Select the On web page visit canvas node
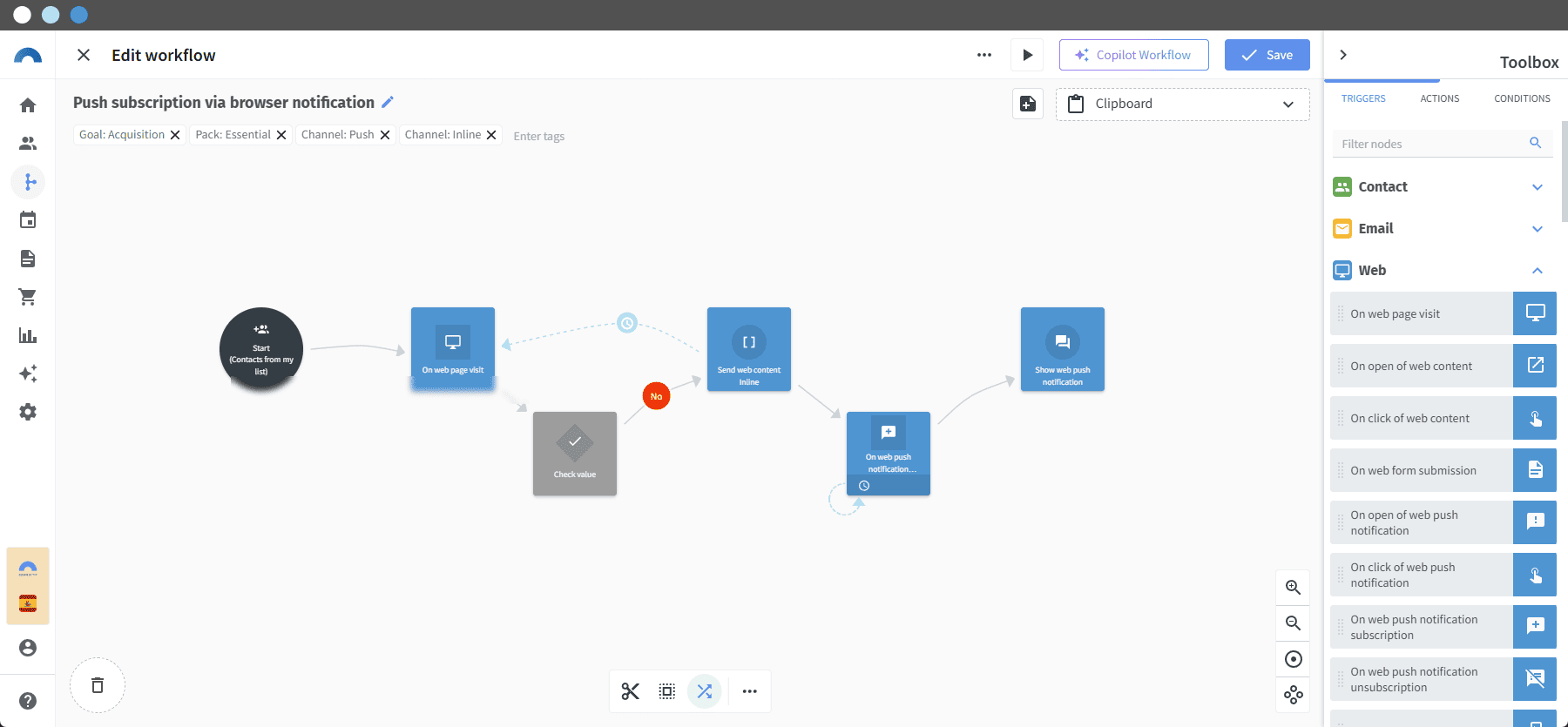The width and height of the screenshot is (1568, 727). pyautogui.click(x=453, y=349)
